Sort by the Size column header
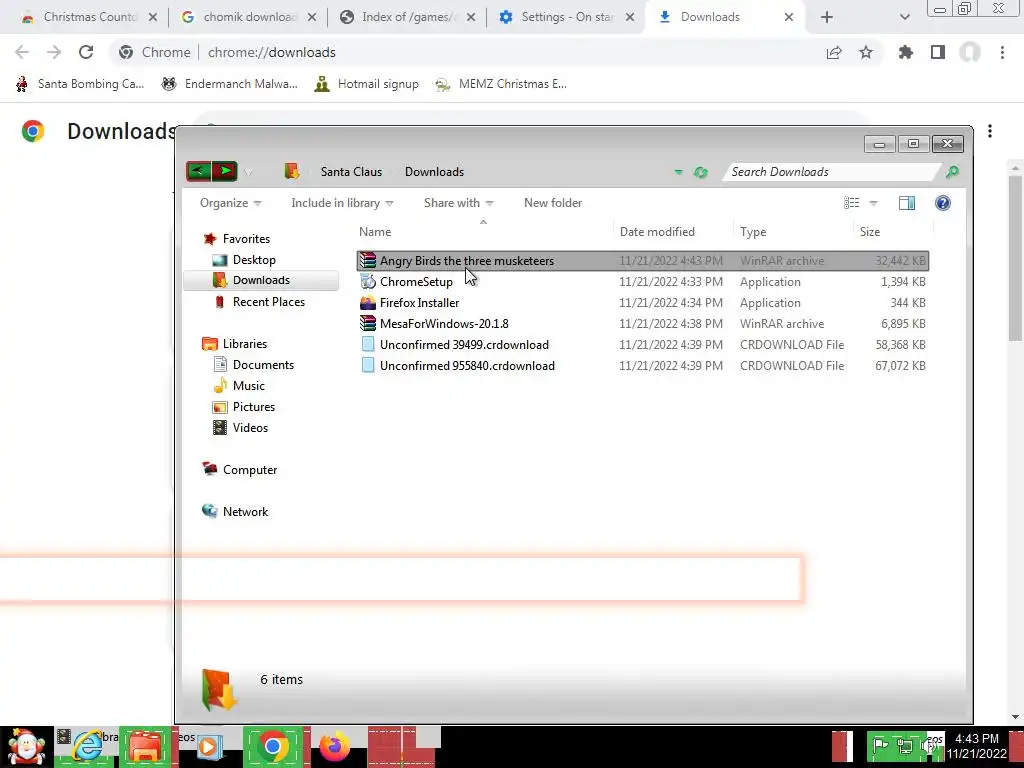 [870, 232]
